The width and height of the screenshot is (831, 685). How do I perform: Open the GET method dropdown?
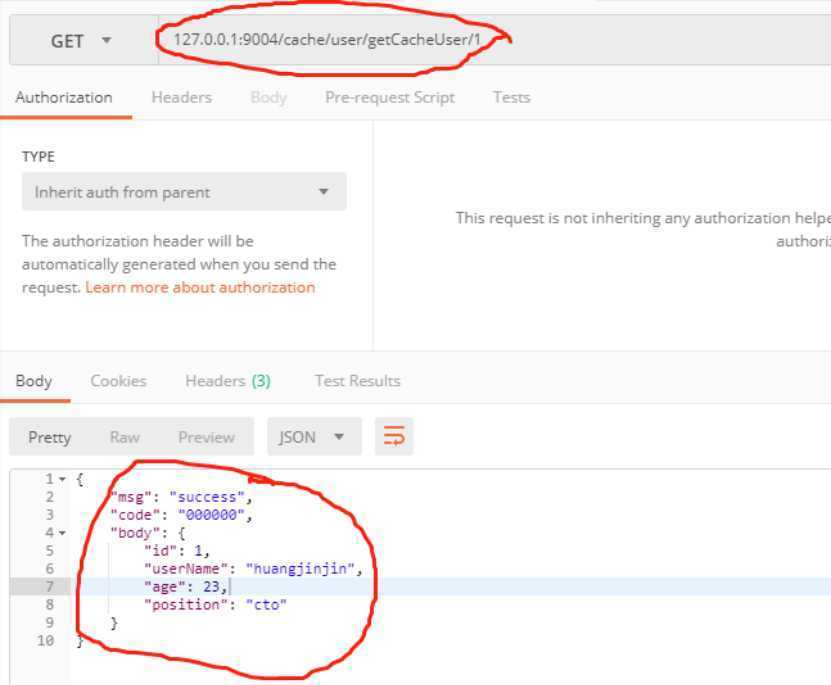[x=82, y=40]
